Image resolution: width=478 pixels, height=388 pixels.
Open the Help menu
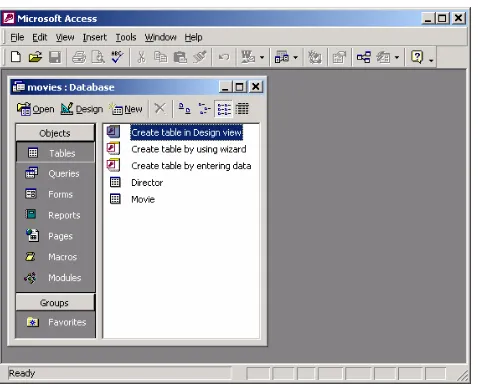pos(193,37)
